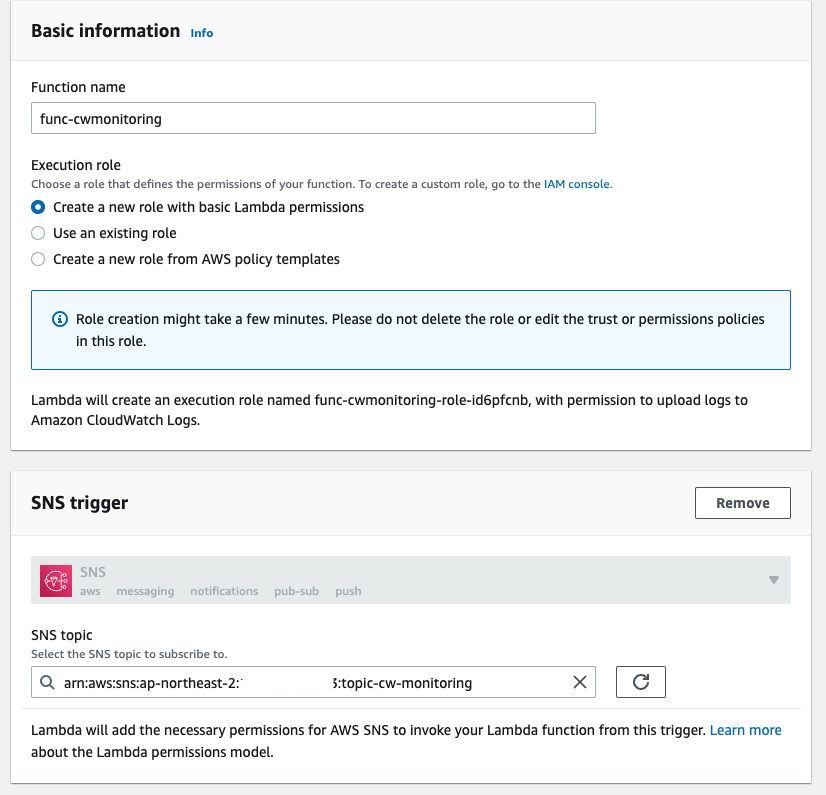
Task: Clear the SNS topic field with X
Action: point(580,683)
